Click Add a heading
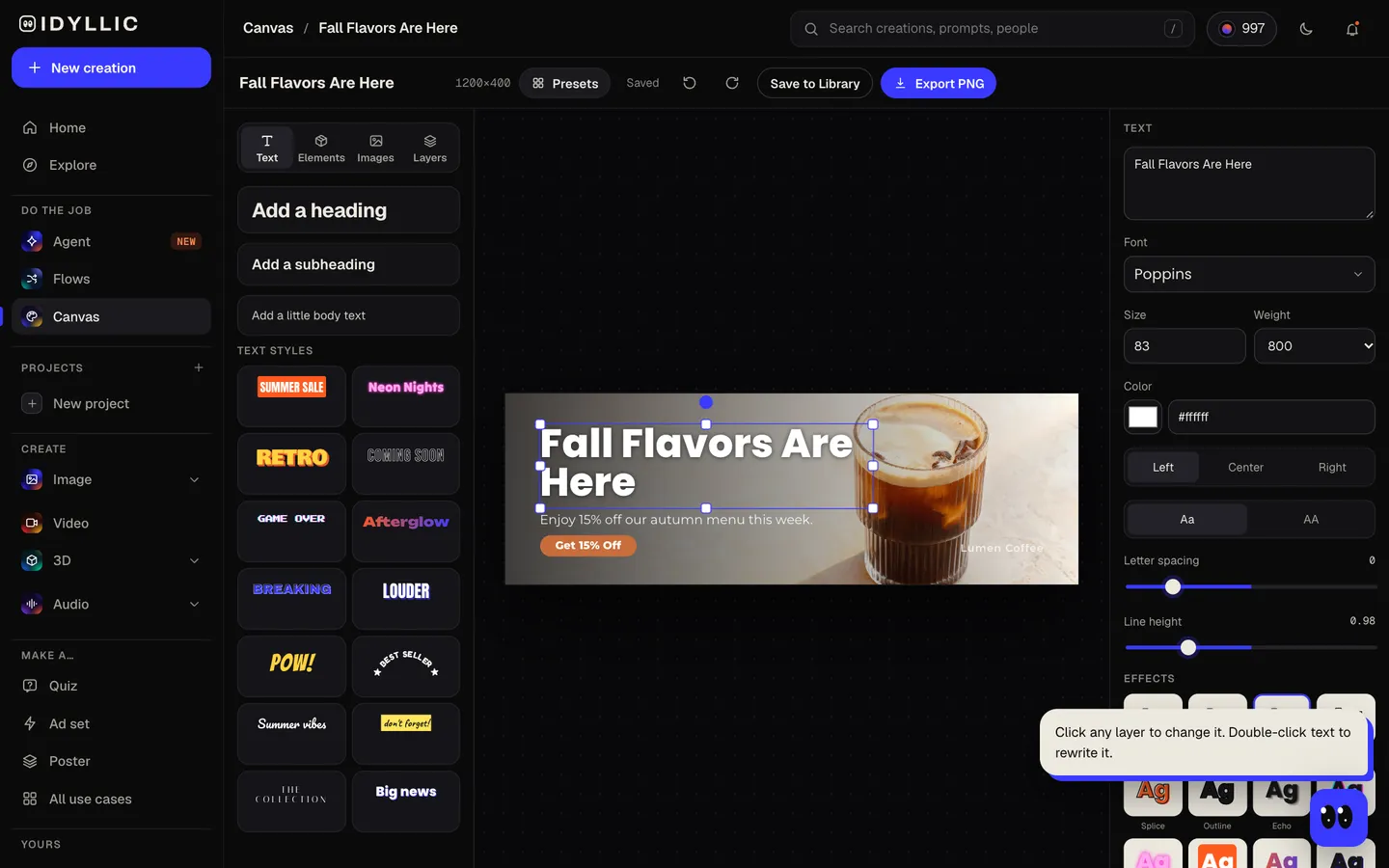The width and height of the screenshot is (1389, 868). 348,209
